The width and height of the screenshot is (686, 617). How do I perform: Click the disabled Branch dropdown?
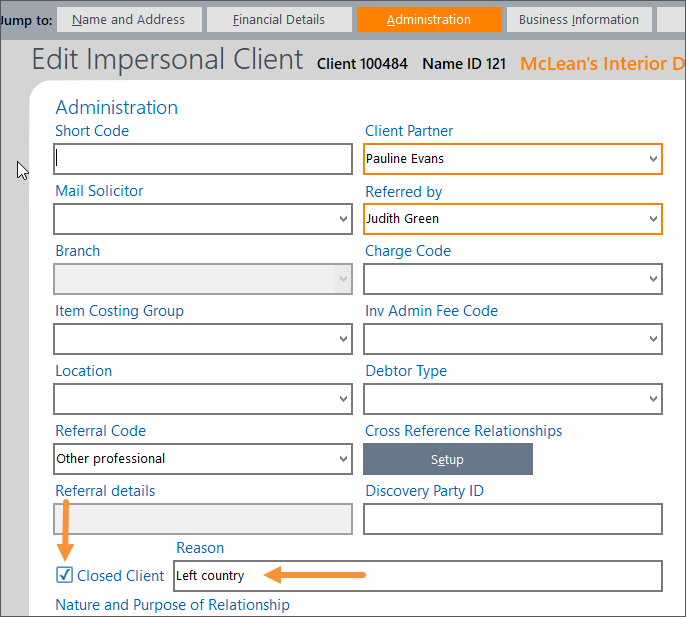202,279
